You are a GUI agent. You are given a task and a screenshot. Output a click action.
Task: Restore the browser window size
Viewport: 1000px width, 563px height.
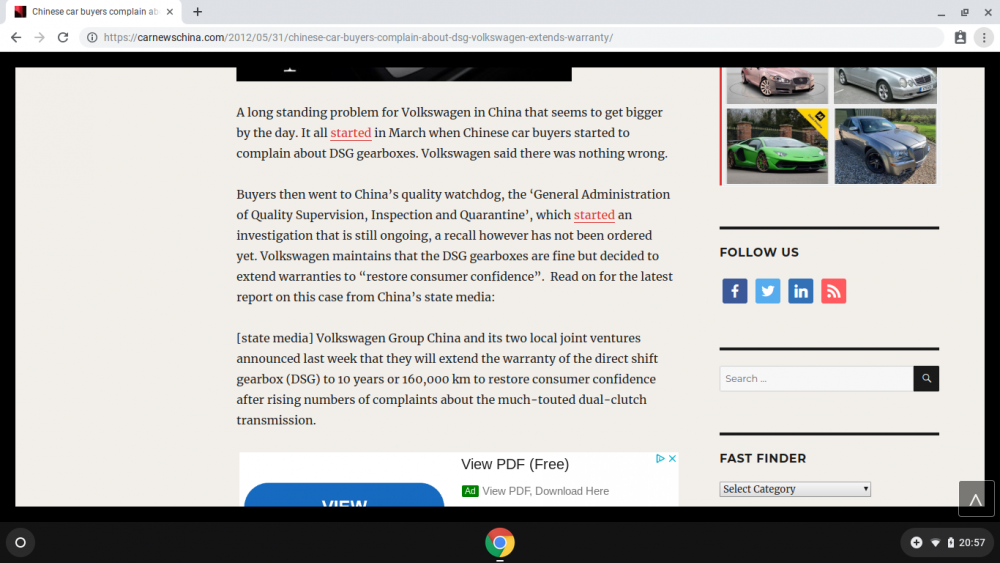coord(964,12)
